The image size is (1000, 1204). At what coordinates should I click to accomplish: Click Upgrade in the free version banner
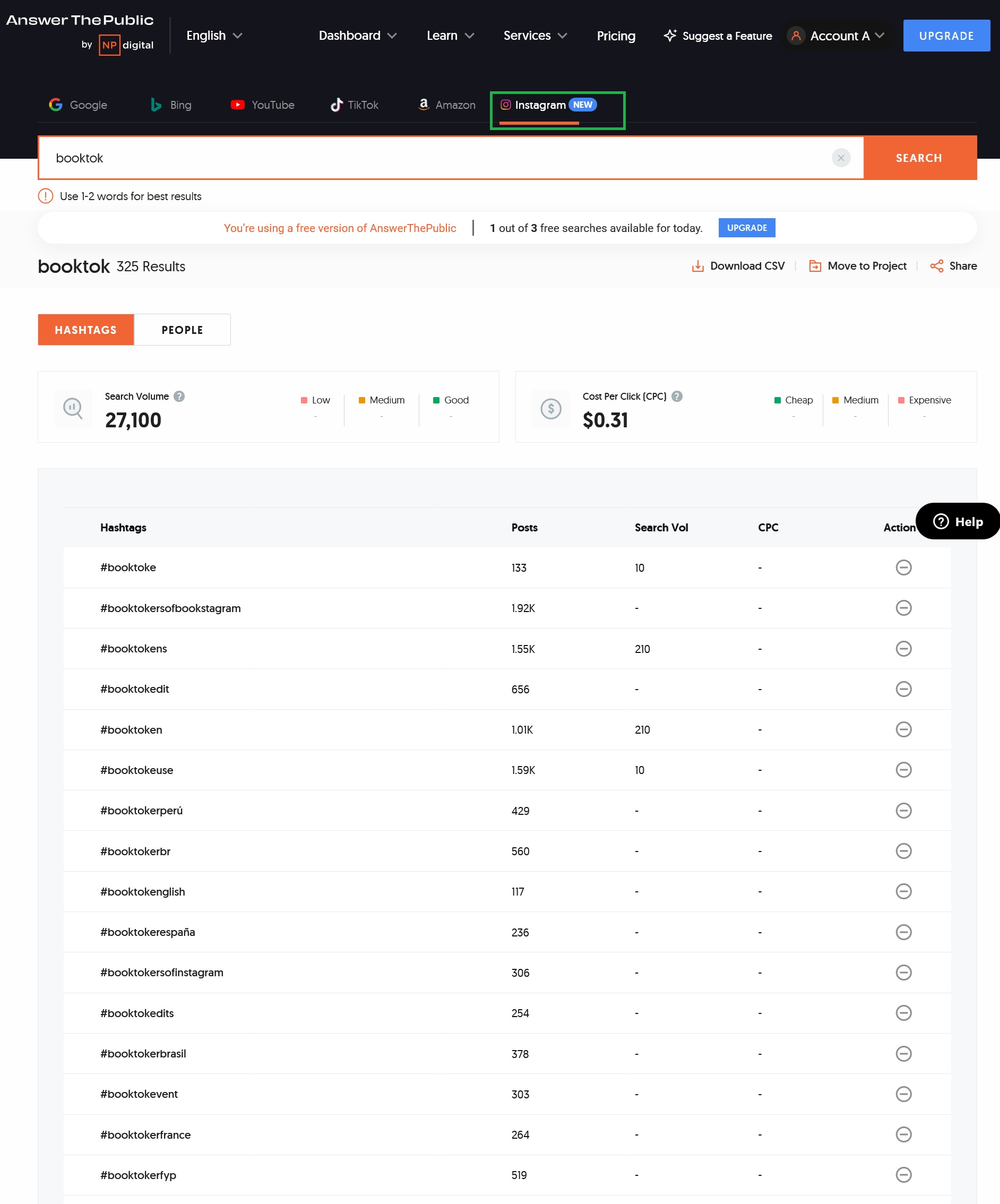pos(747,228)
